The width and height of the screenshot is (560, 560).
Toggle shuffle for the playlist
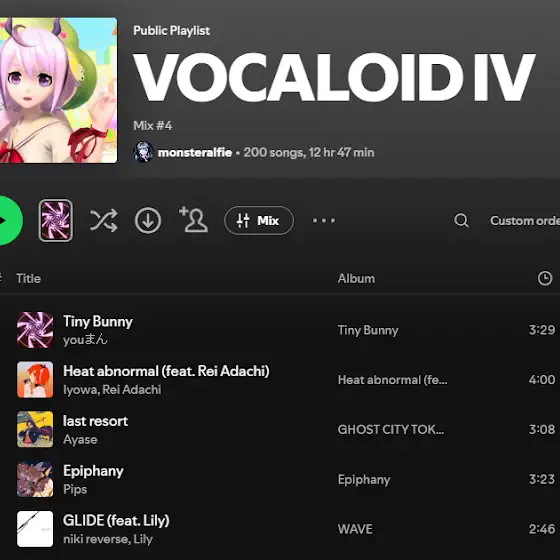click(104, 220)
